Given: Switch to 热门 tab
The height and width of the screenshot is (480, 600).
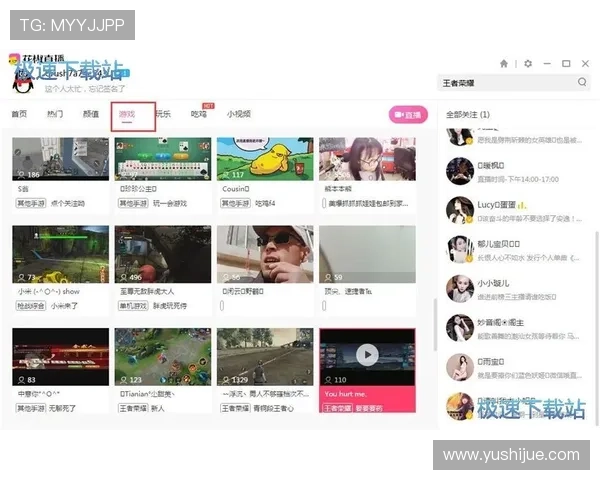Looking at the screenshot, I should [x=55, y=114].
